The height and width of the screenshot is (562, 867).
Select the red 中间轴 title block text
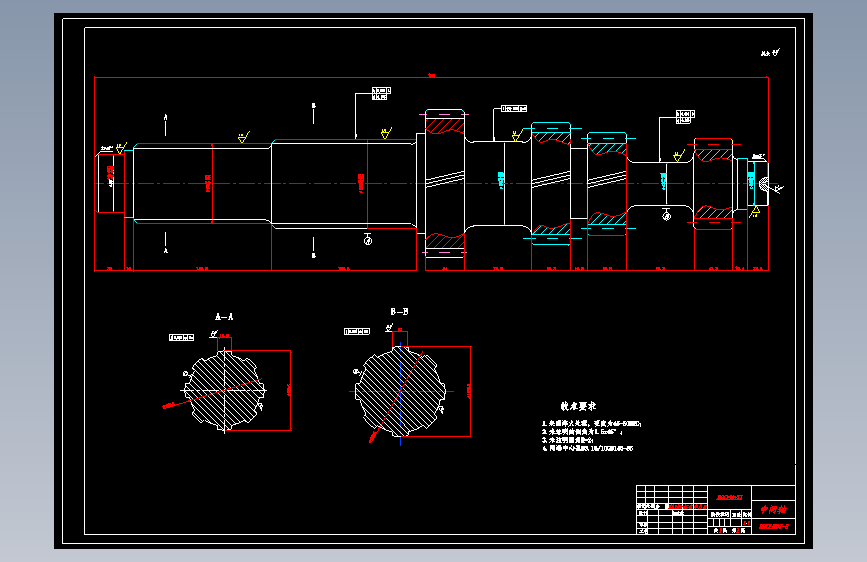click(773, 509)
